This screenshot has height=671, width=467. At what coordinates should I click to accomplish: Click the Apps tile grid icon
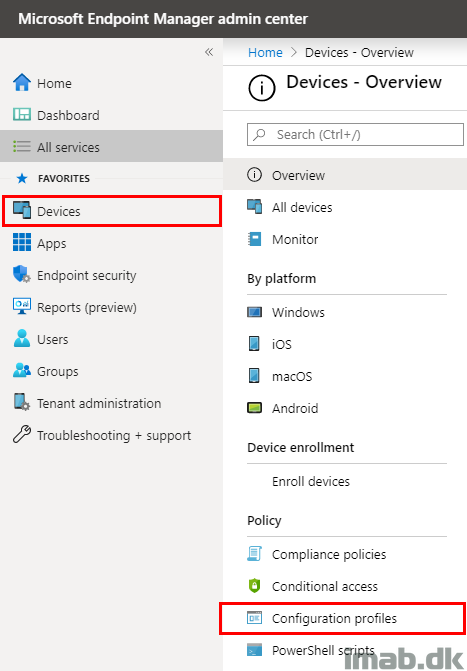22,242
